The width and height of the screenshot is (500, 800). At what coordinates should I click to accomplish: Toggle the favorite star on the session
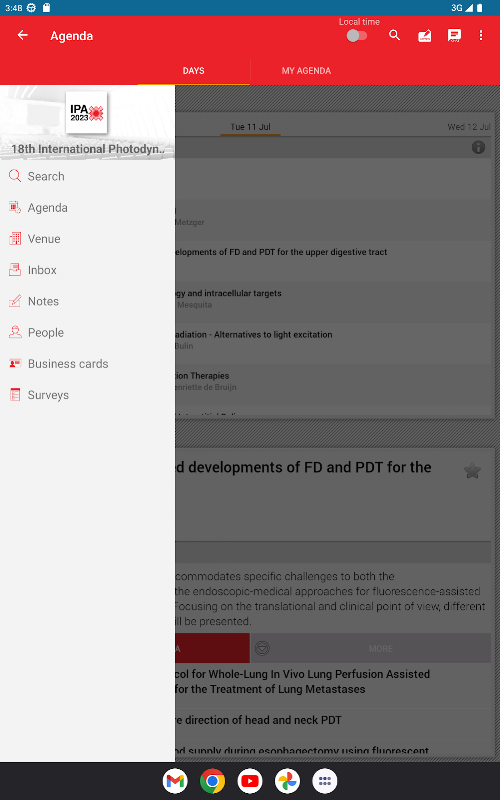pos(472,470)
